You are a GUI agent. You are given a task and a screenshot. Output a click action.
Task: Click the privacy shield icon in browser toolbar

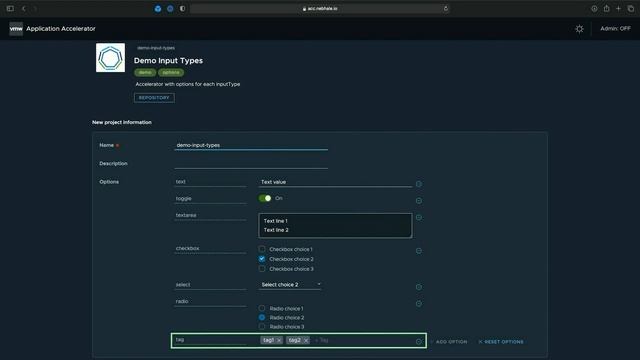[x=182, y=9]
